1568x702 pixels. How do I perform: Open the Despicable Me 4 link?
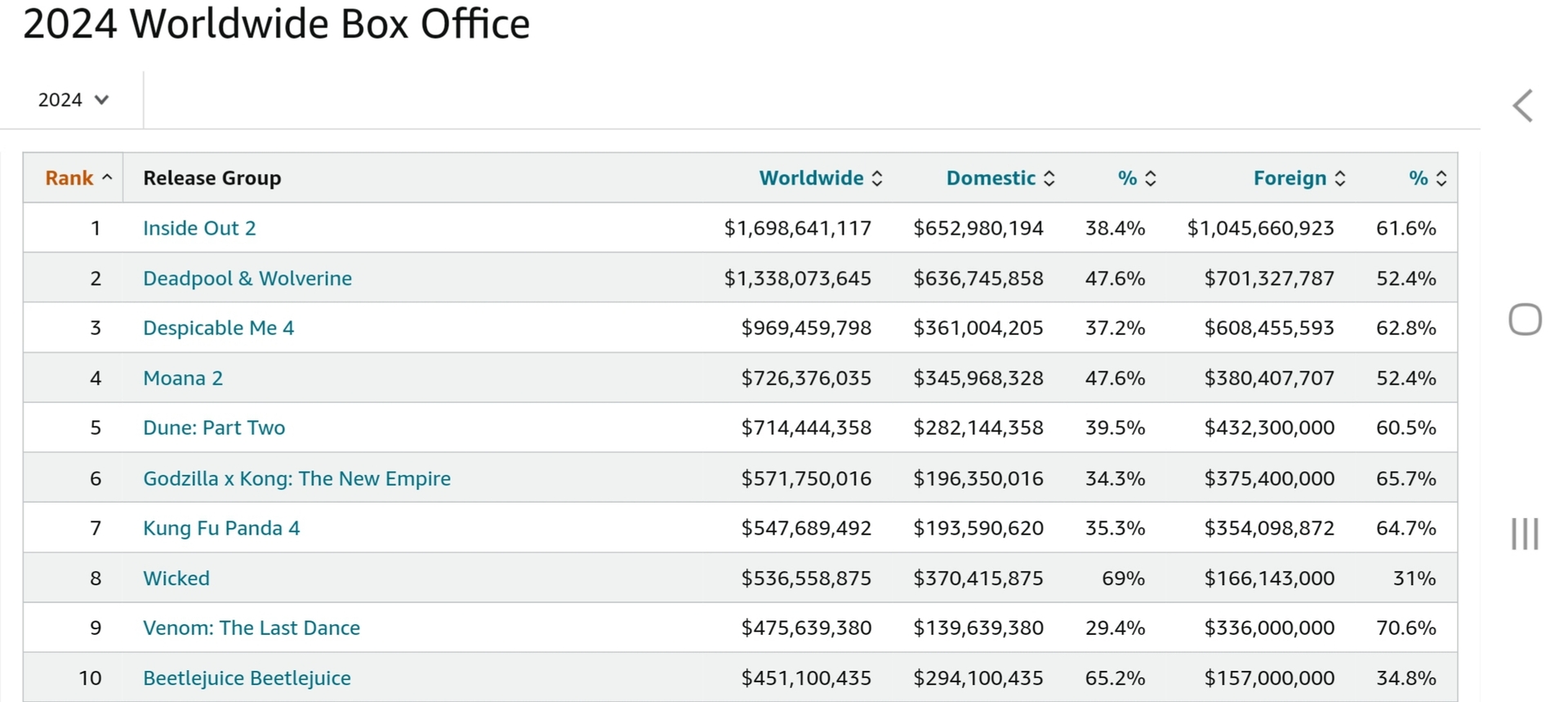(218, 329)
